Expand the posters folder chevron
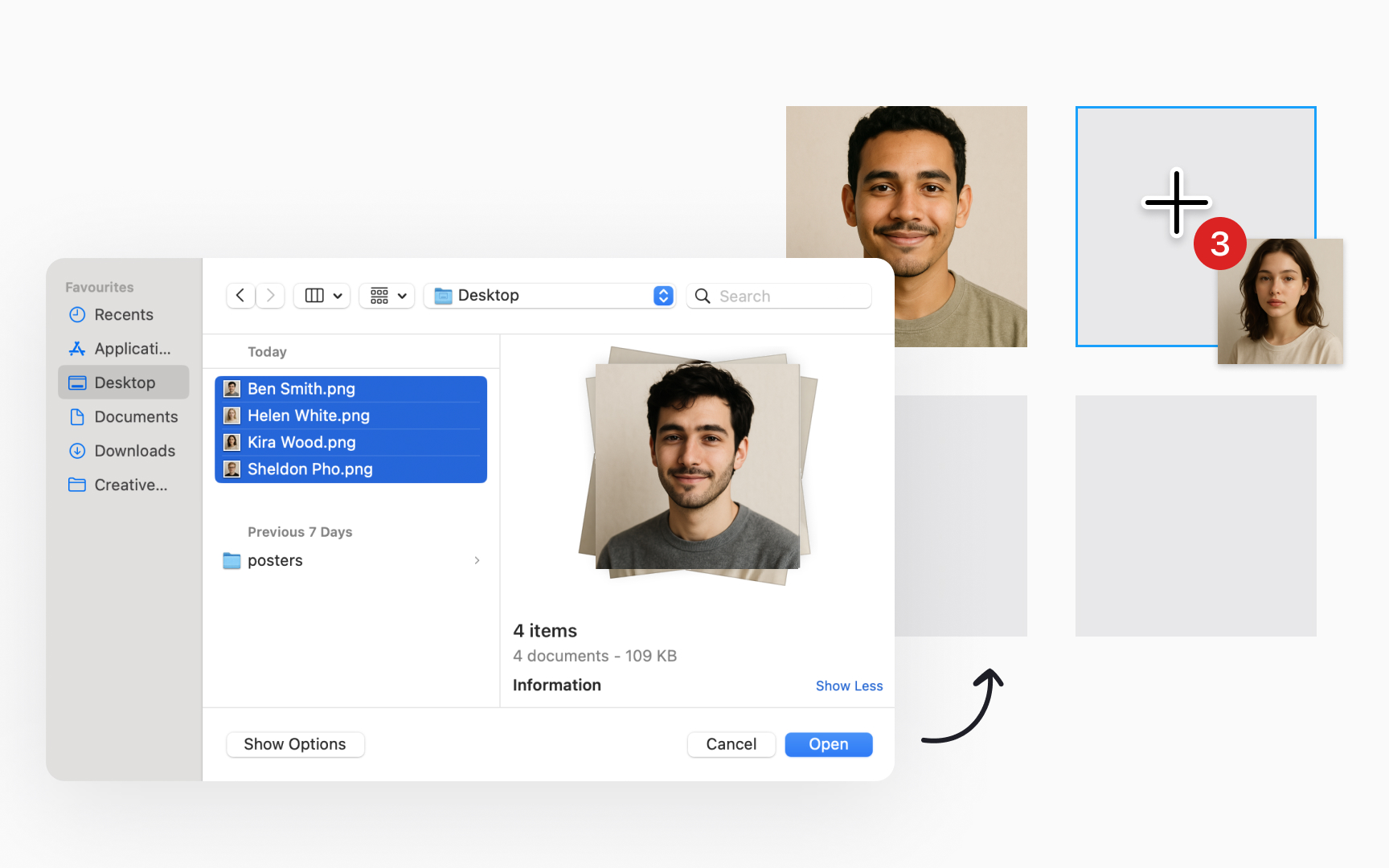1389x868 pixels. point(477,560)
